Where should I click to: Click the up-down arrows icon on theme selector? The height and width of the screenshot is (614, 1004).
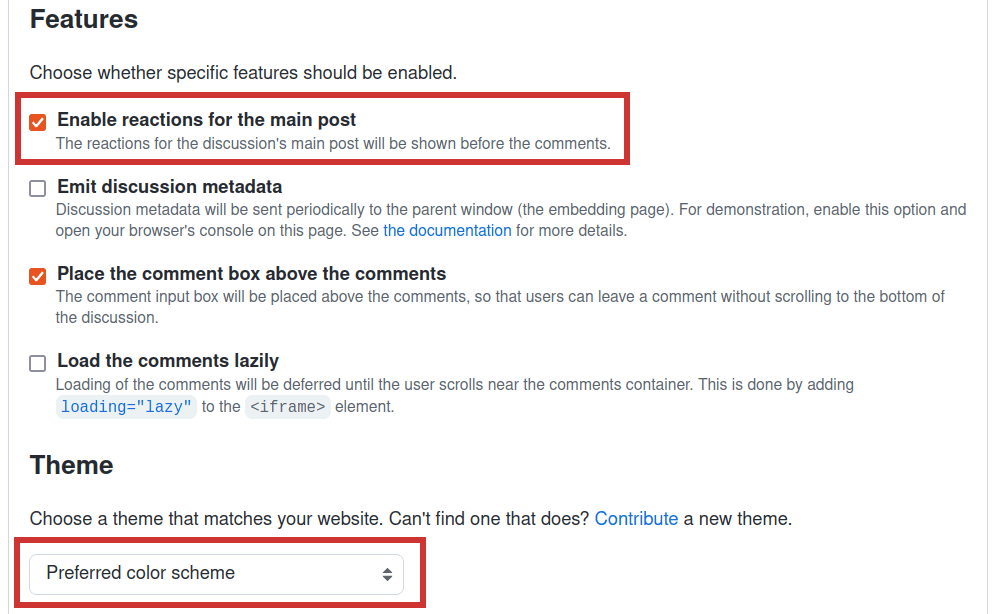click(x=387, y=575)
